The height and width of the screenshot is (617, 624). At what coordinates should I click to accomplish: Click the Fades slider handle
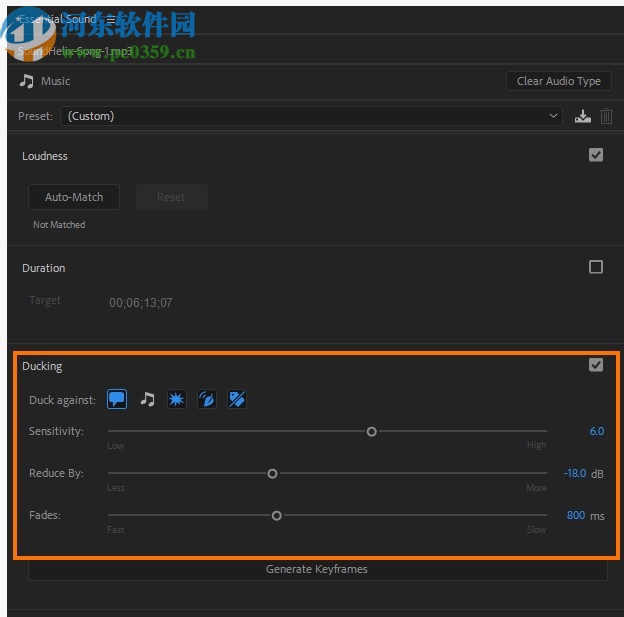click(x=277, y=515)
